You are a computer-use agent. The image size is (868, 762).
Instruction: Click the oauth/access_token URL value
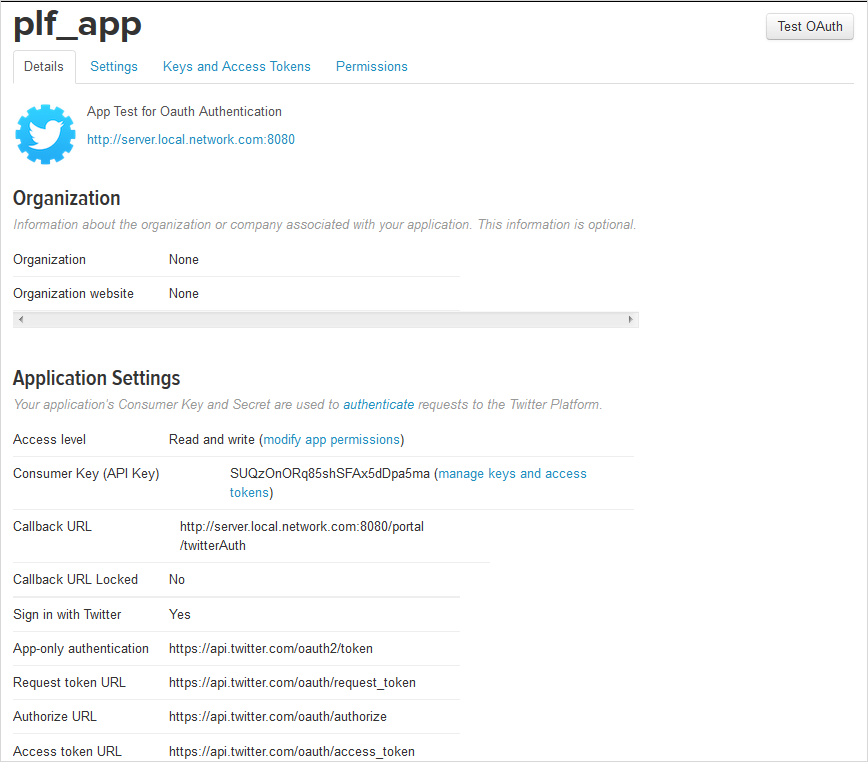tap(292, 751)
